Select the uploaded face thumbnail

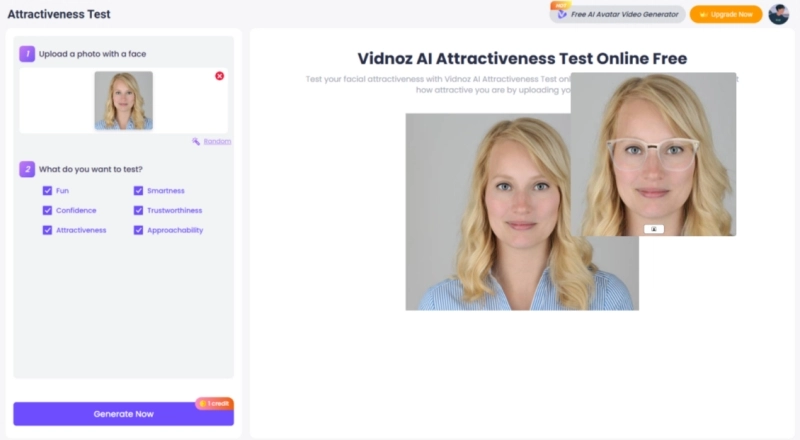pos(123,100)
